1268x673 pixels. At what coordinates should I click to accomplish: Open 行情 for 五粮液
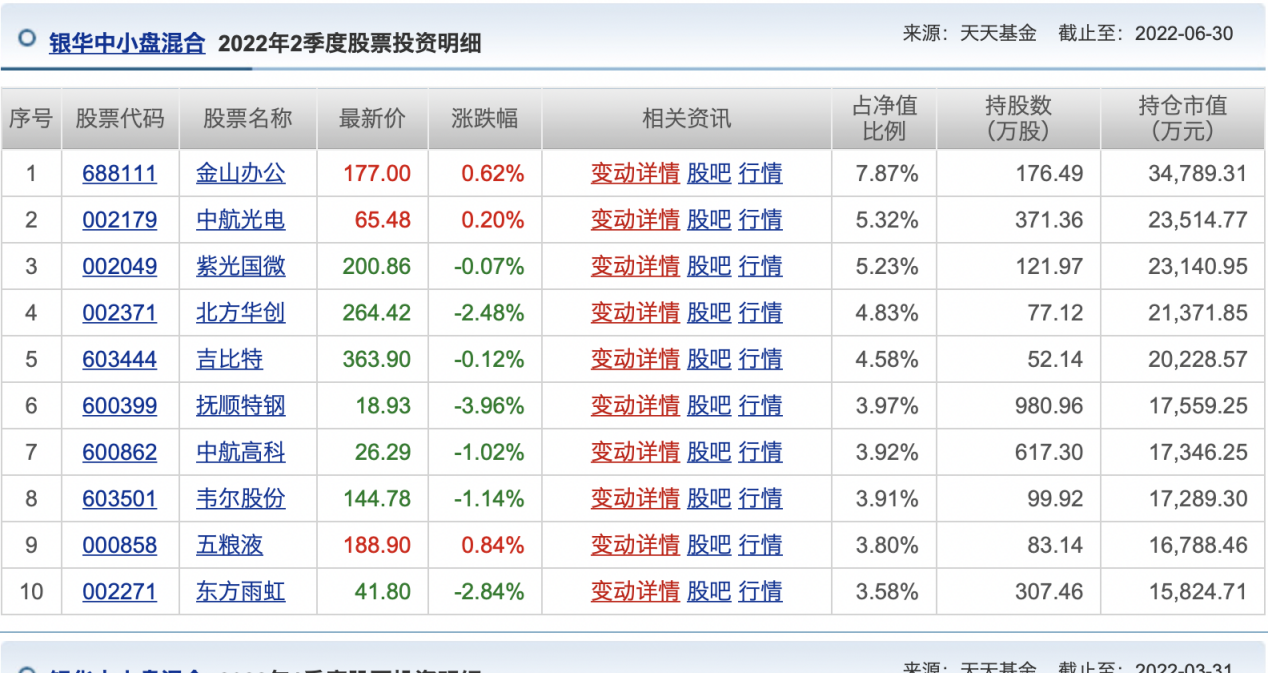(760, 545)
